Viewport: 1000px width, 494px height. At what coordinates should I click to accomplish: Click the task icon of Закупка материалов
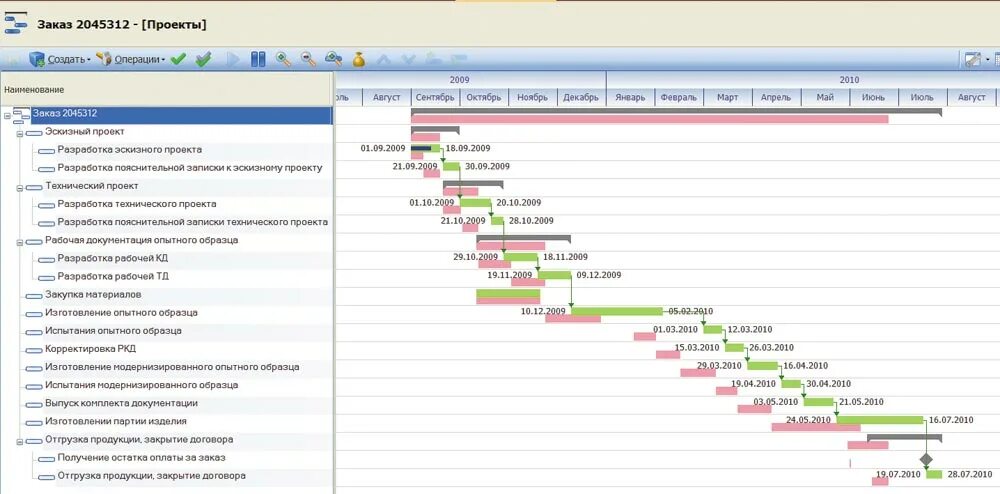pos(34,296)
